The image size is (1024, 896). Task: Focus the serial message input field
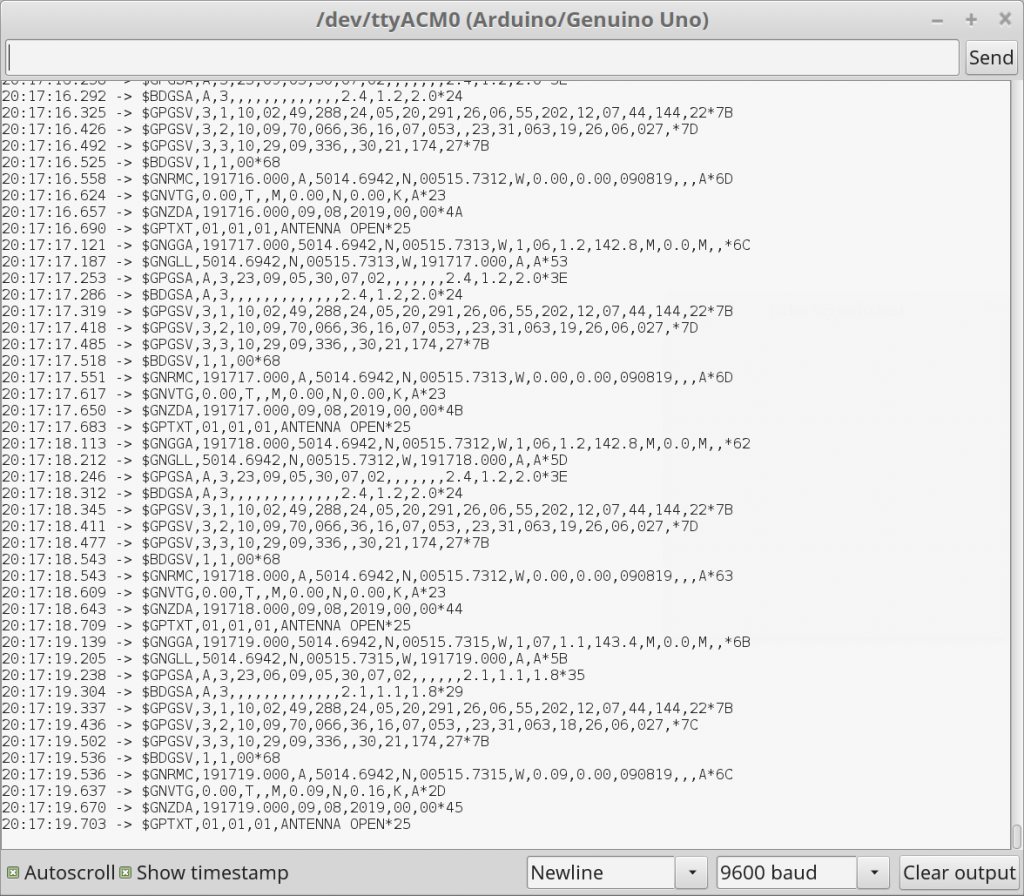482,57
